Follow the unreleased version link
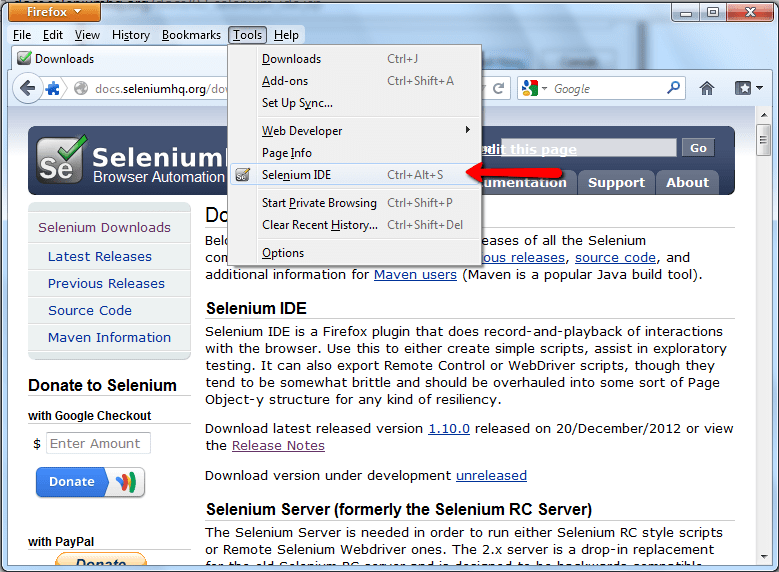 tap(491, 476)
